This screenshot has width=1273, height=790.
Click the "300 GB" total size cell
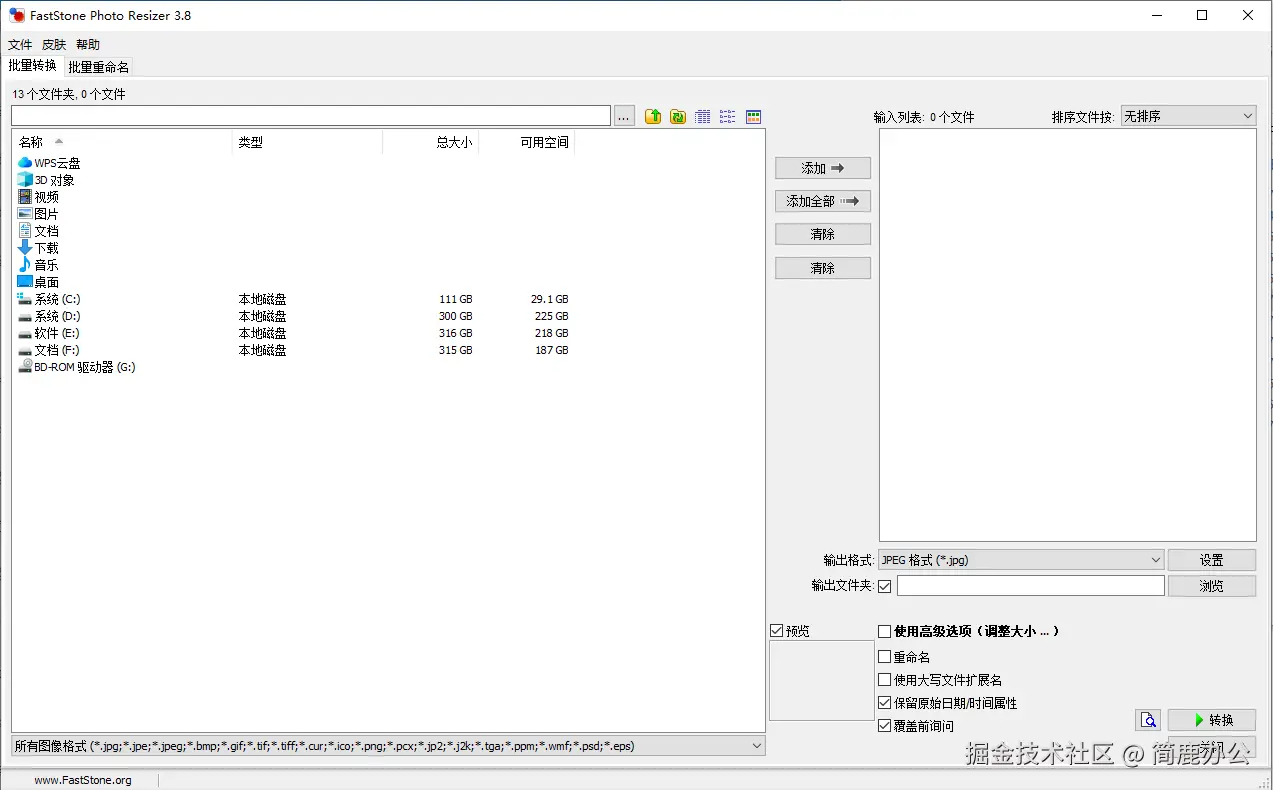pyautogui.click(x=455, y=316)
